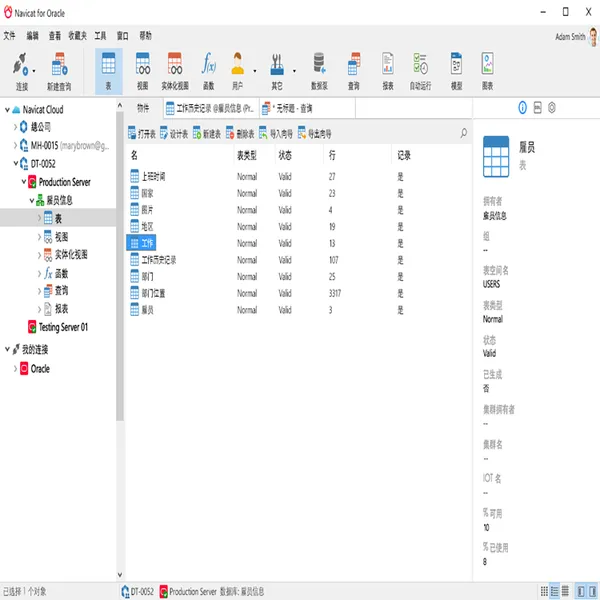This screenshot has width=600, height=600.
Task: Select the 函数 f(x) toolbar icon
Action: [209, 71]
